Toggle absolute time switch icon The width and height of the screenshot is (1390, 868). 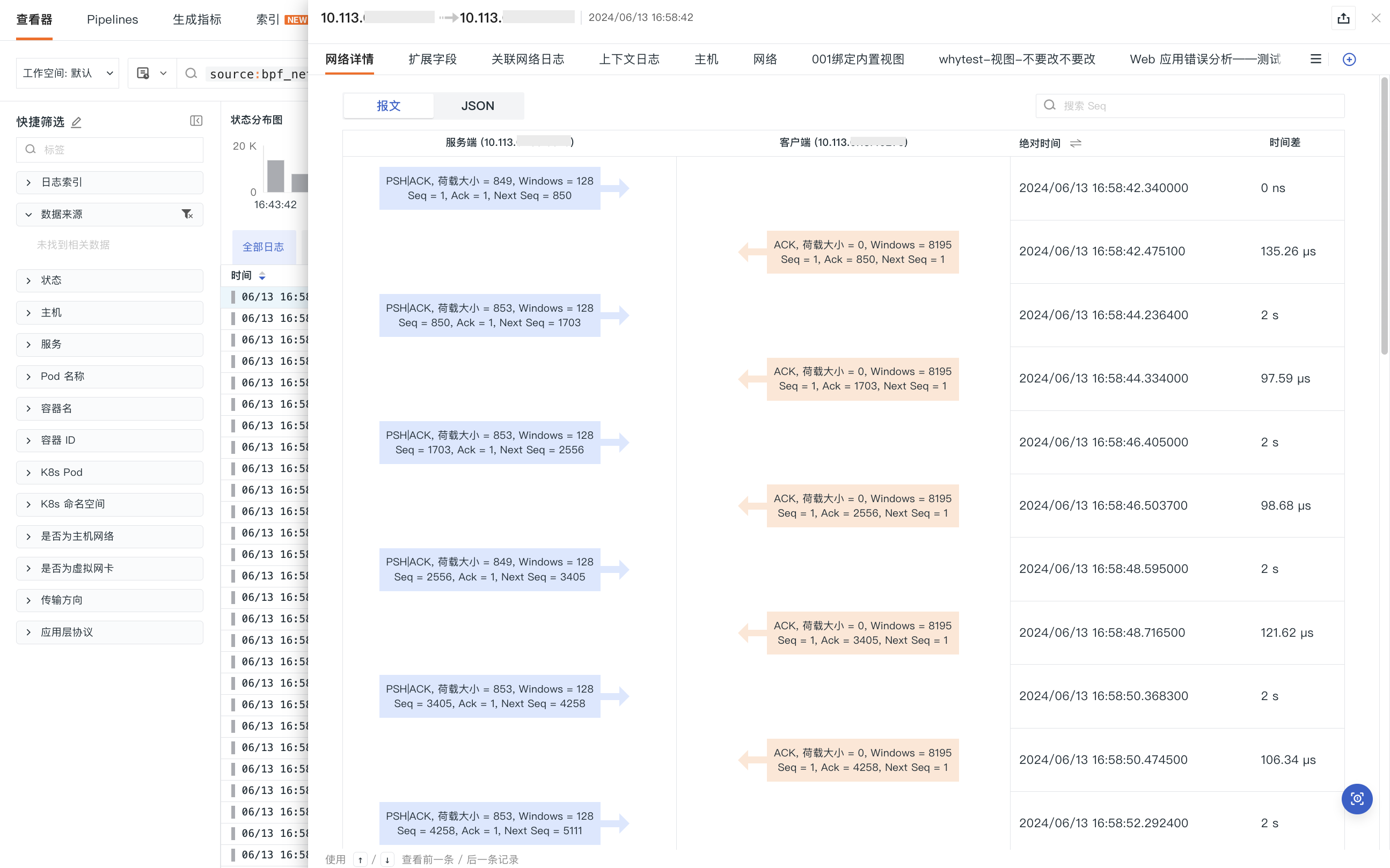coord(1076,144)
